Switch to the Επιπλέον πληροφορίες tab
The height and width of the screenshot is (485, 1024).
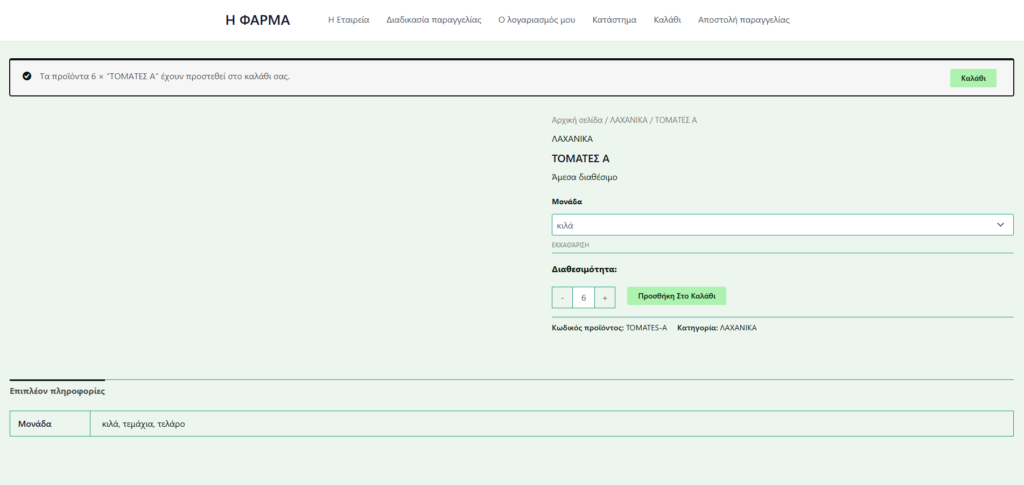(x=57, y=391)
